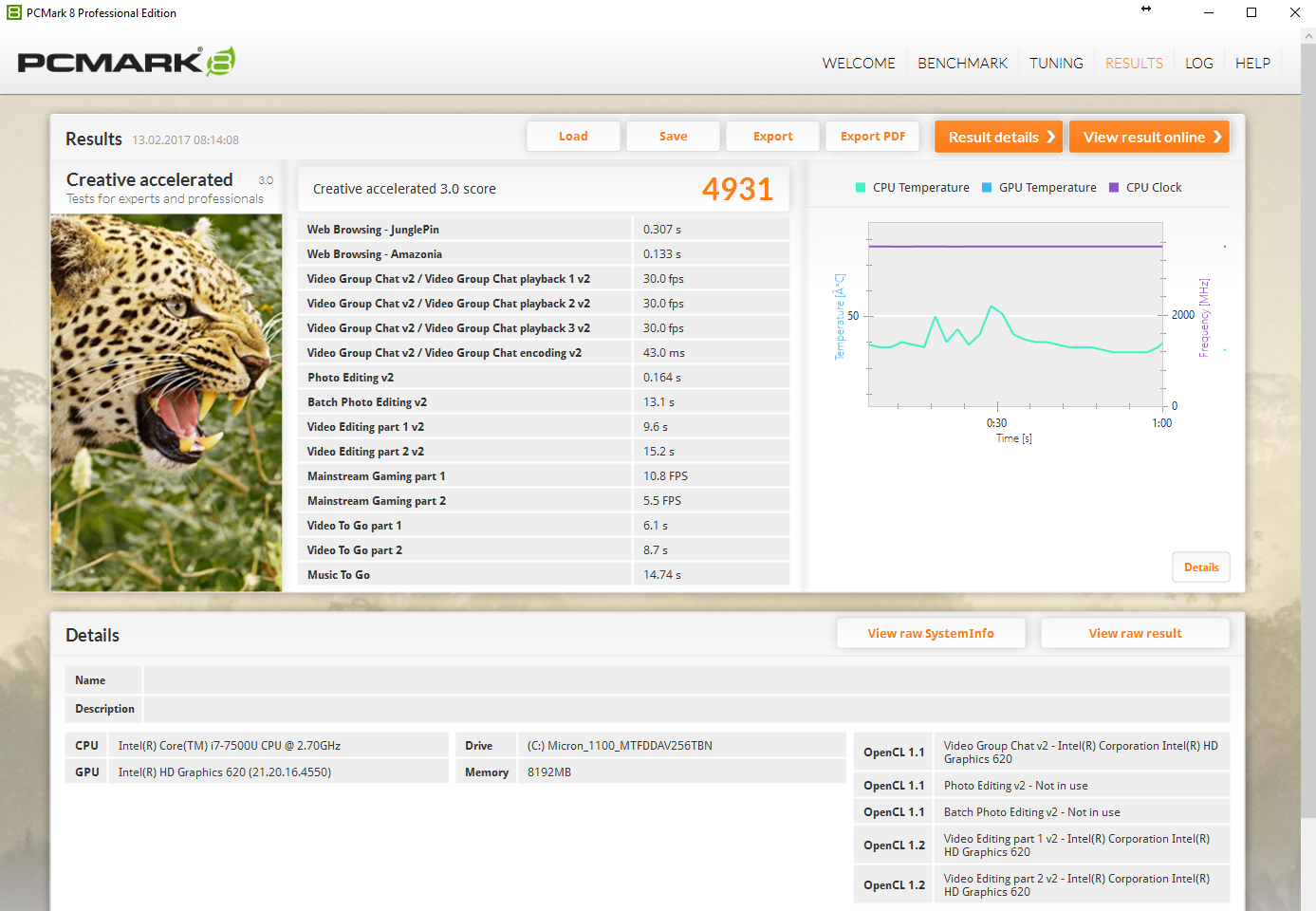
Task: Click the Micron_1100 drive value
Action: (620, 746)
